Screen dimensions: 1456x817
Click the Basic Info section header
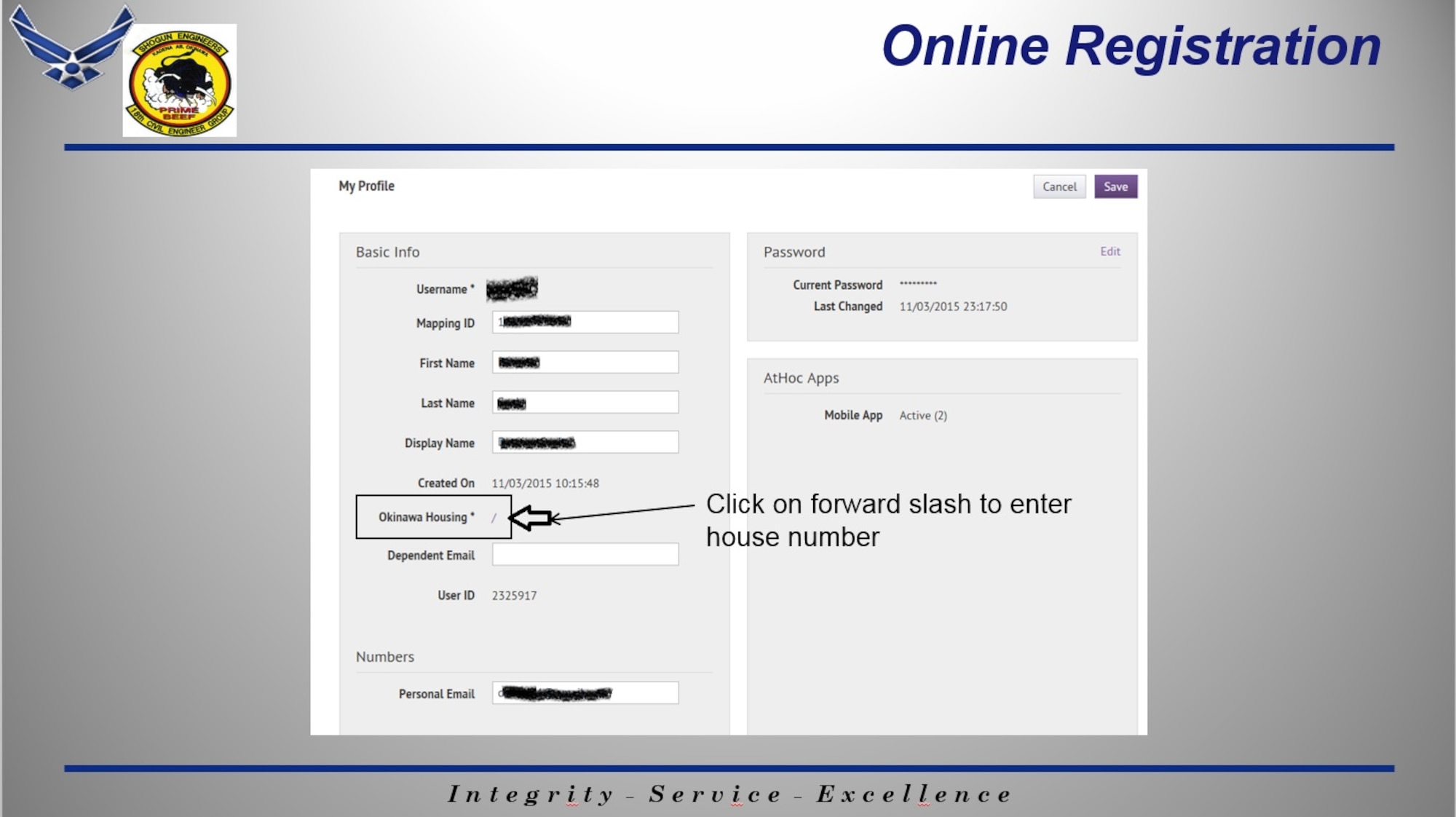[x=387, y=253]
